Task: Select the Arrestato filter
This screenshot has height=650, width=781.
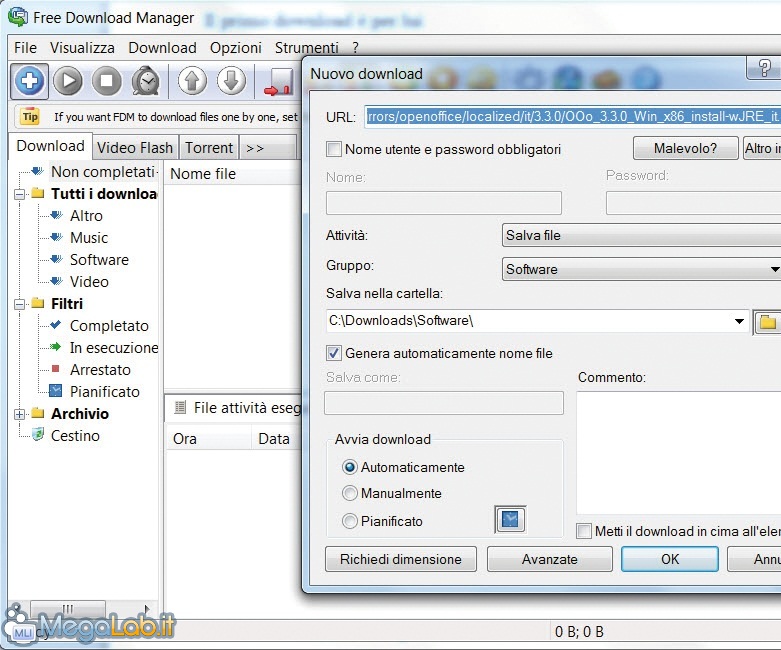Action: [x=100, y=370]
